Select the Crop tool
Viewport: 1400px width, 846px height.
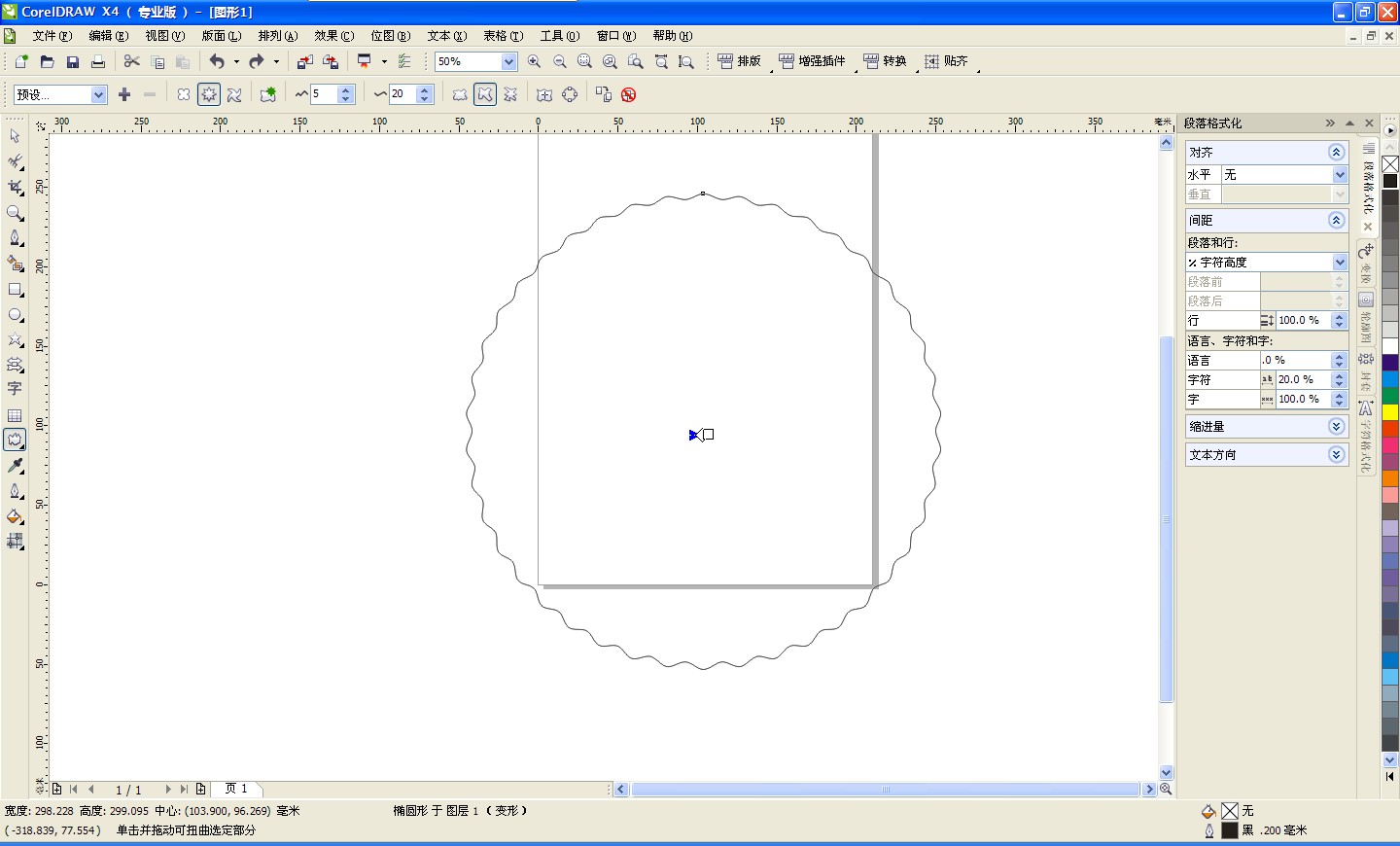click(15, 187)
